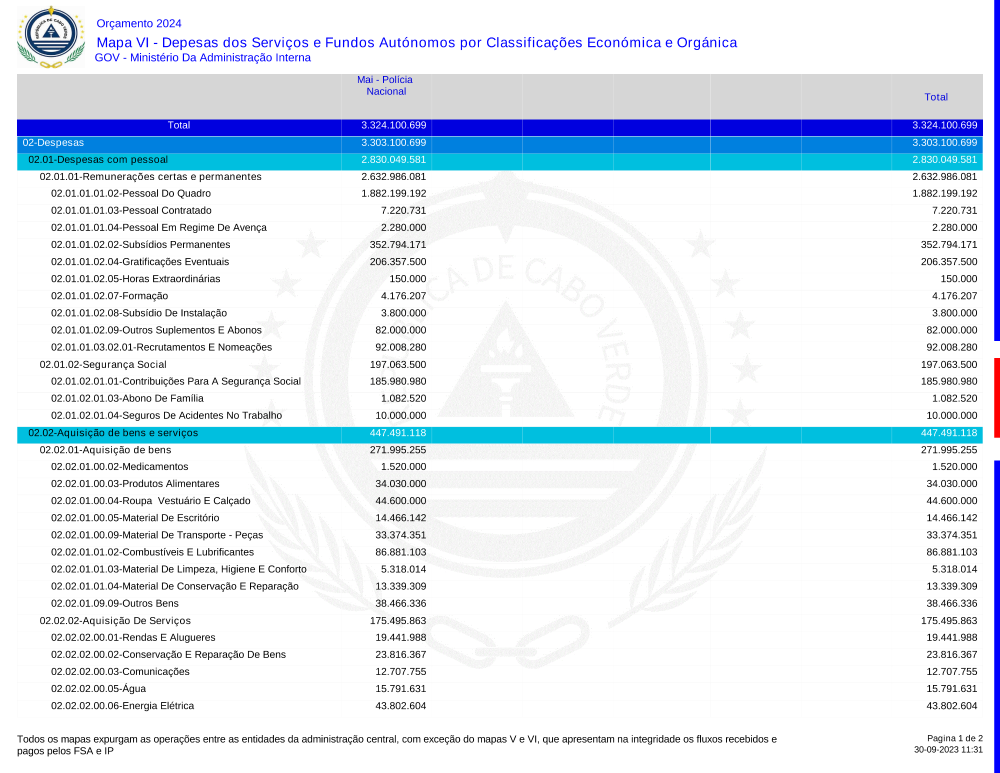
Task: Click the '02.01.02-Segurança Social' row label
Action: pos(103,364)
